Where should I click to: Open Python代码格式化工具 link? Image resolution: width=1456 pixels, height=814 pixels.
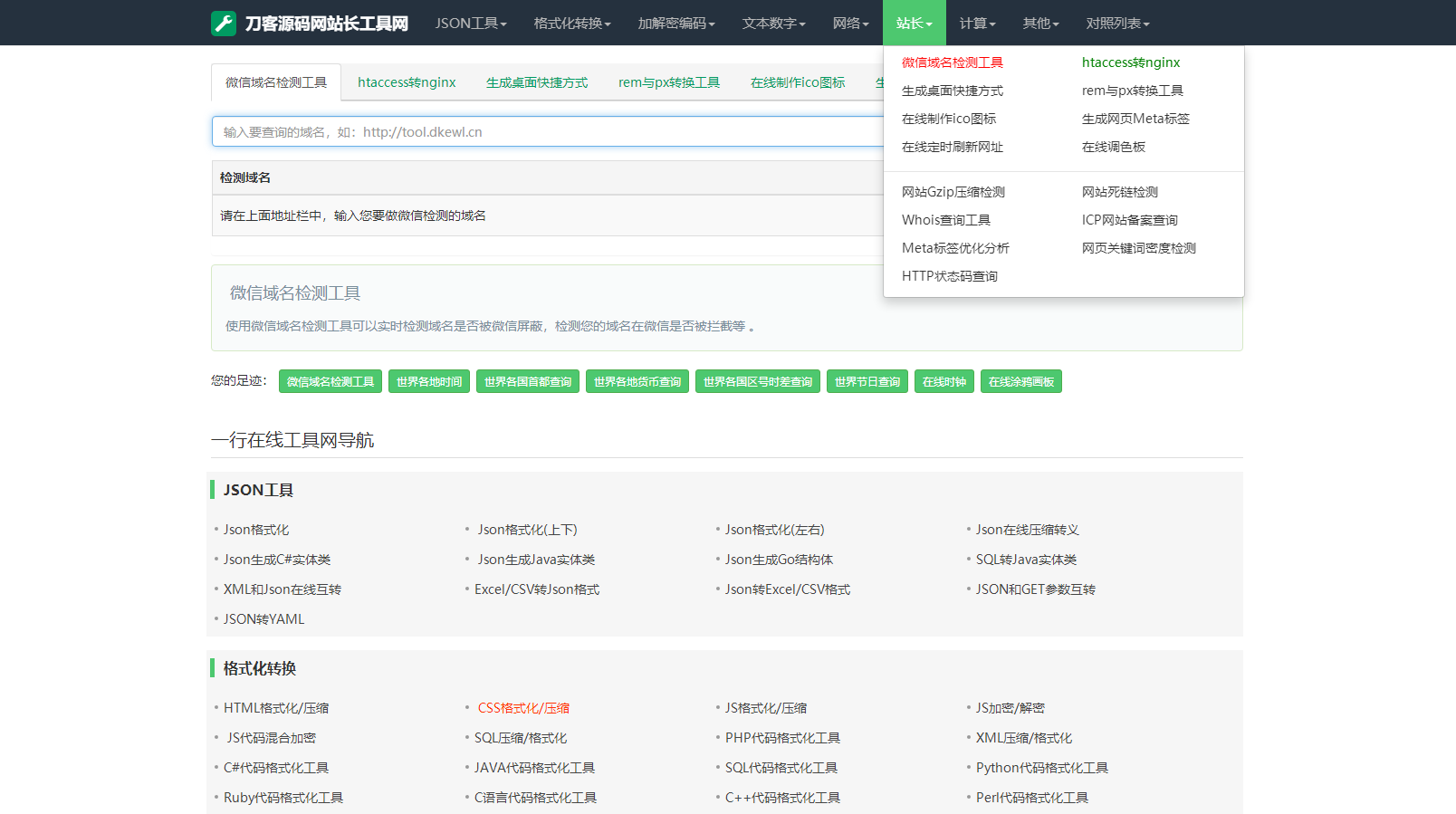pos(1041,768)
